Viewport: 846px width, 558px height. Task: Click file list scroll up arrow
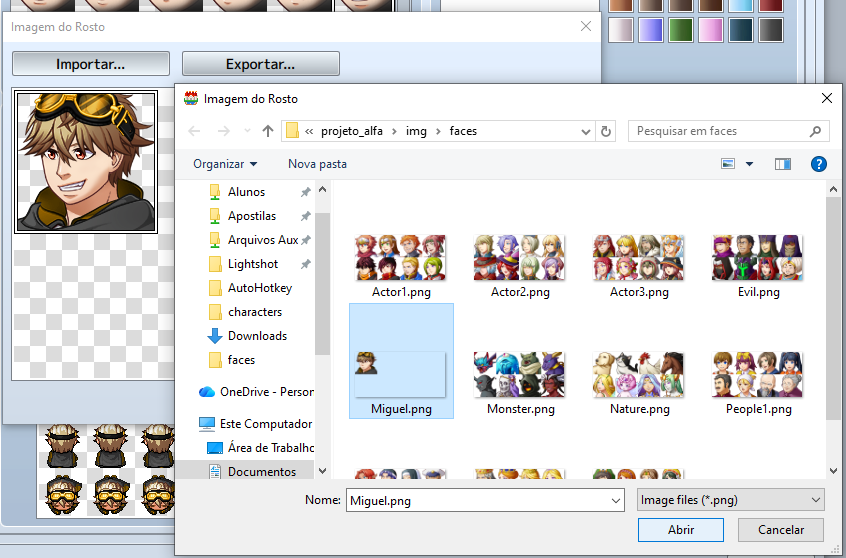(833, 189)
